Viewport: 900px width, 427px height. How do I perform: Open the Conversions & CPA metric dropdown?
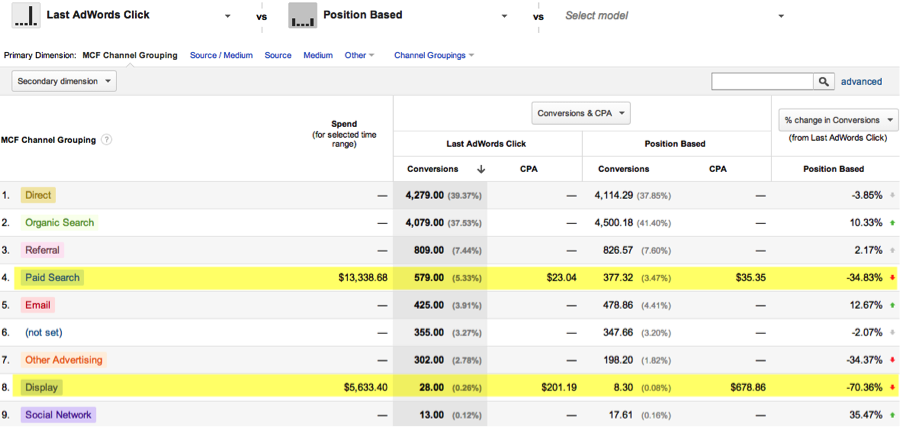point(581,113)
